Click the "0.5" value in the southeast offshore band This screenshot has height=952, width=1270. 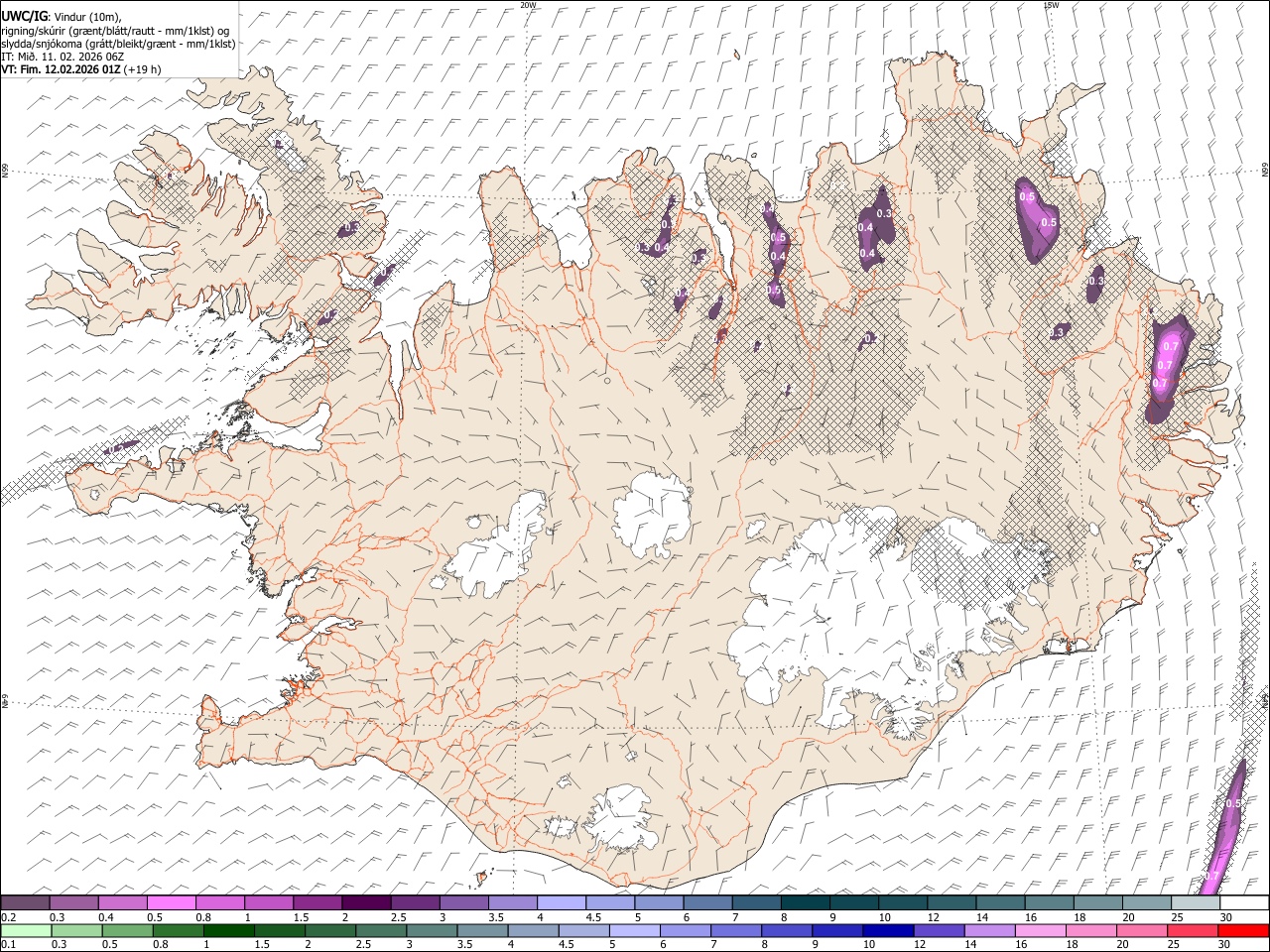coord(1234,803)
